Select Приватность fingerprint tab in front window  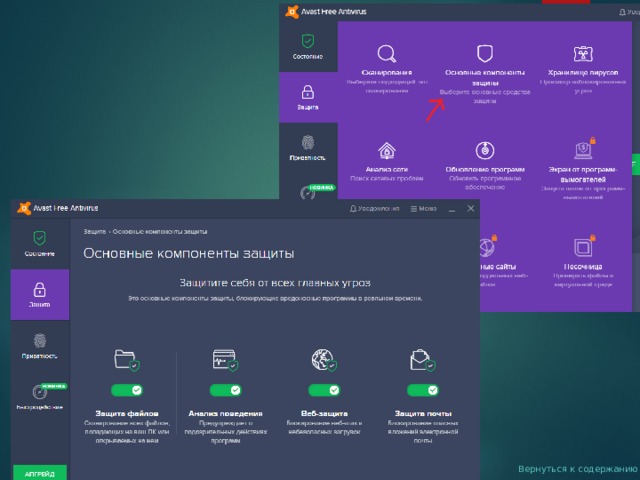tap(40, 346)
